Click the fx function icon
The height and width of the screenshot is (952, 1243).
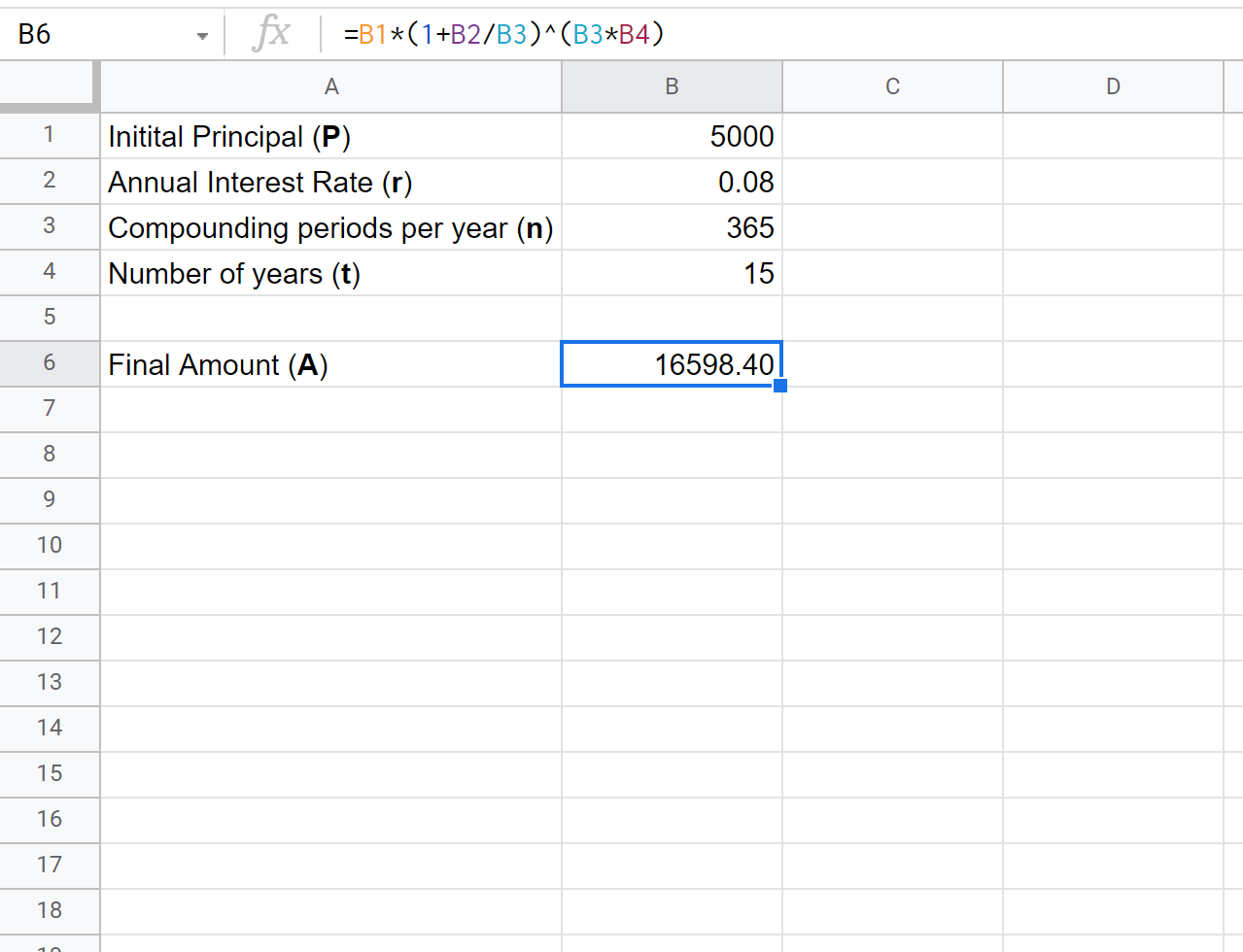(x=271, y=34)
